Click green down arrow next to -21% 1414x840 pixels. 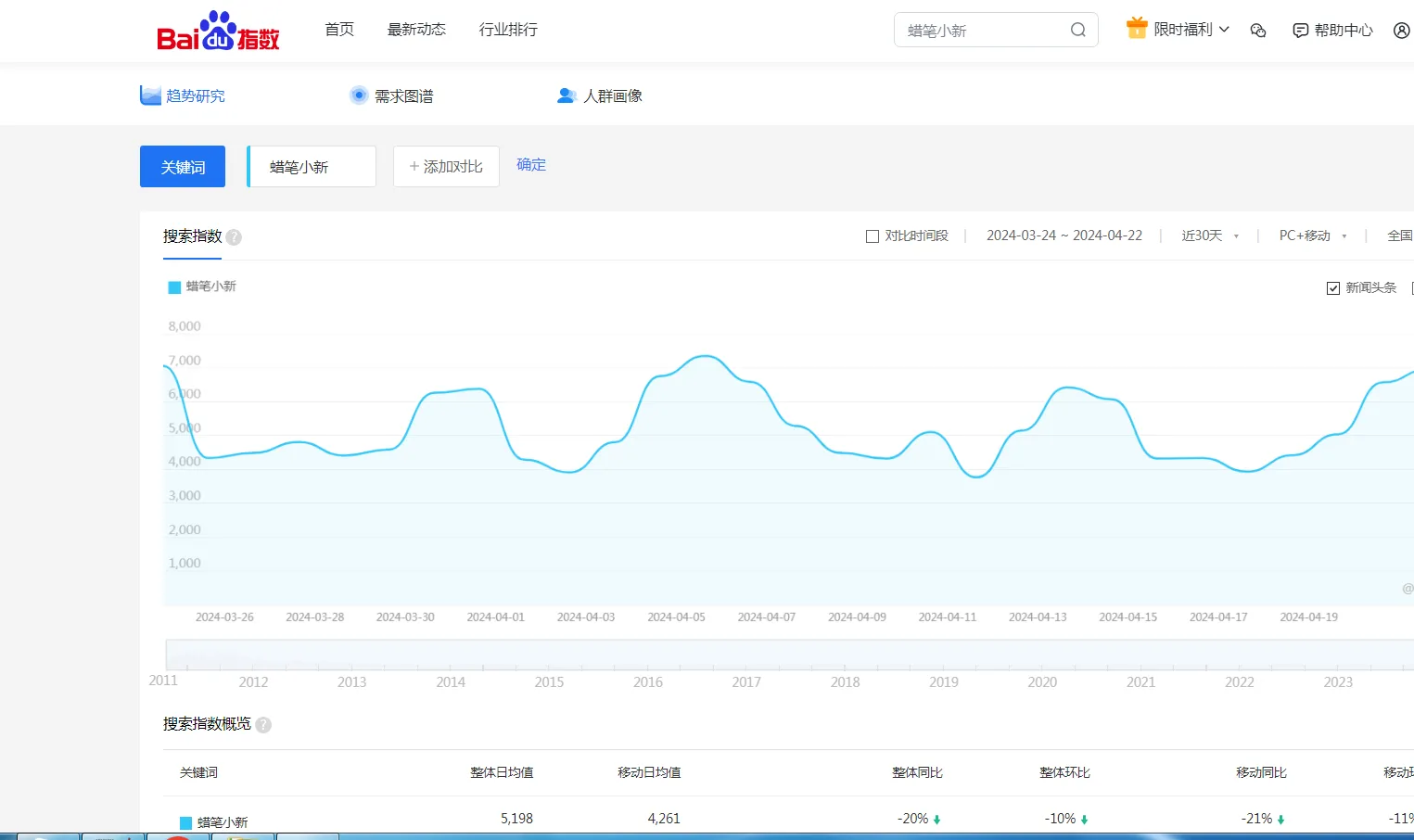(x=1281, y=820)
